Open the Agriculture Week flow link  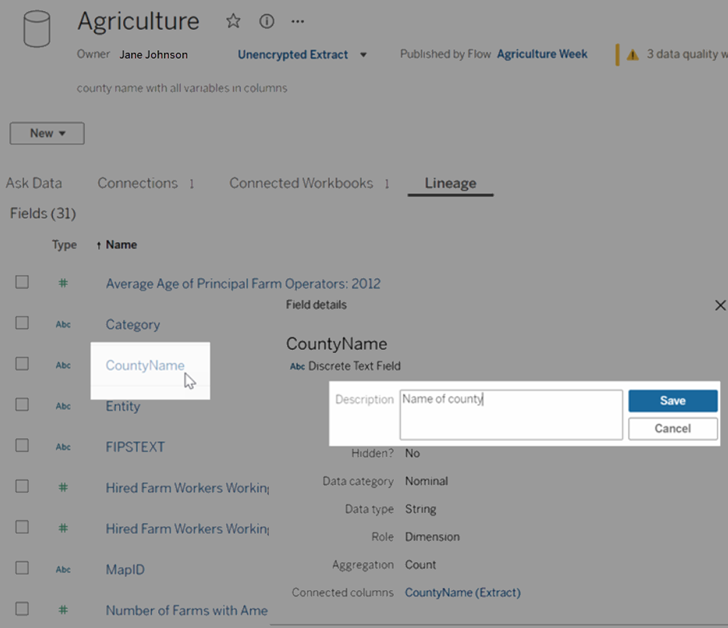point(542,54)
